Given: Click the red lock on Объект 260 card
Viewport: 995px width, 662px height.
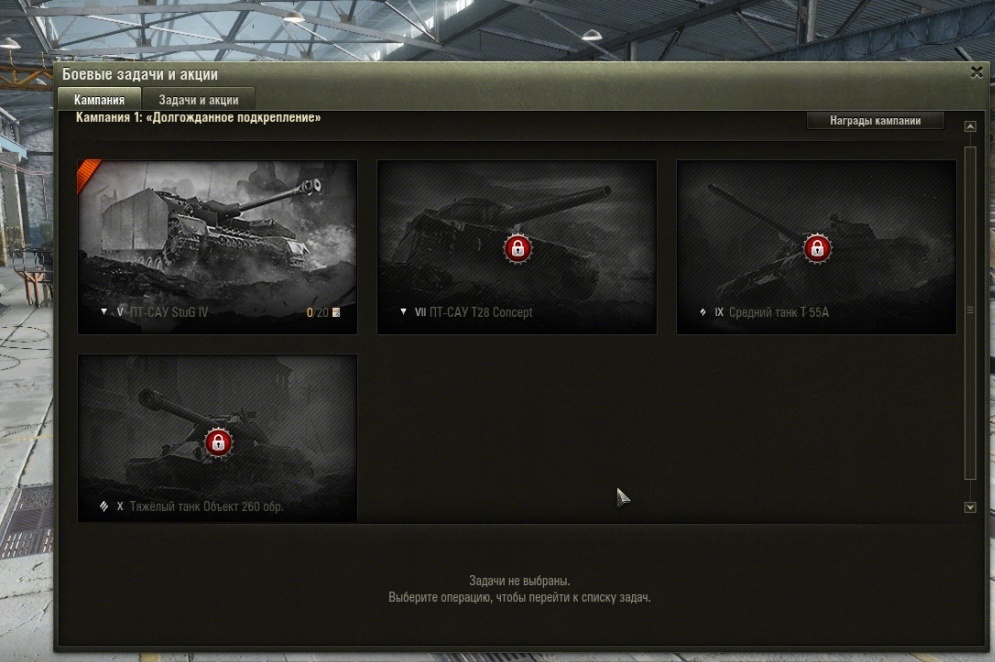Looking at the screenshot, I should point(218,442).
